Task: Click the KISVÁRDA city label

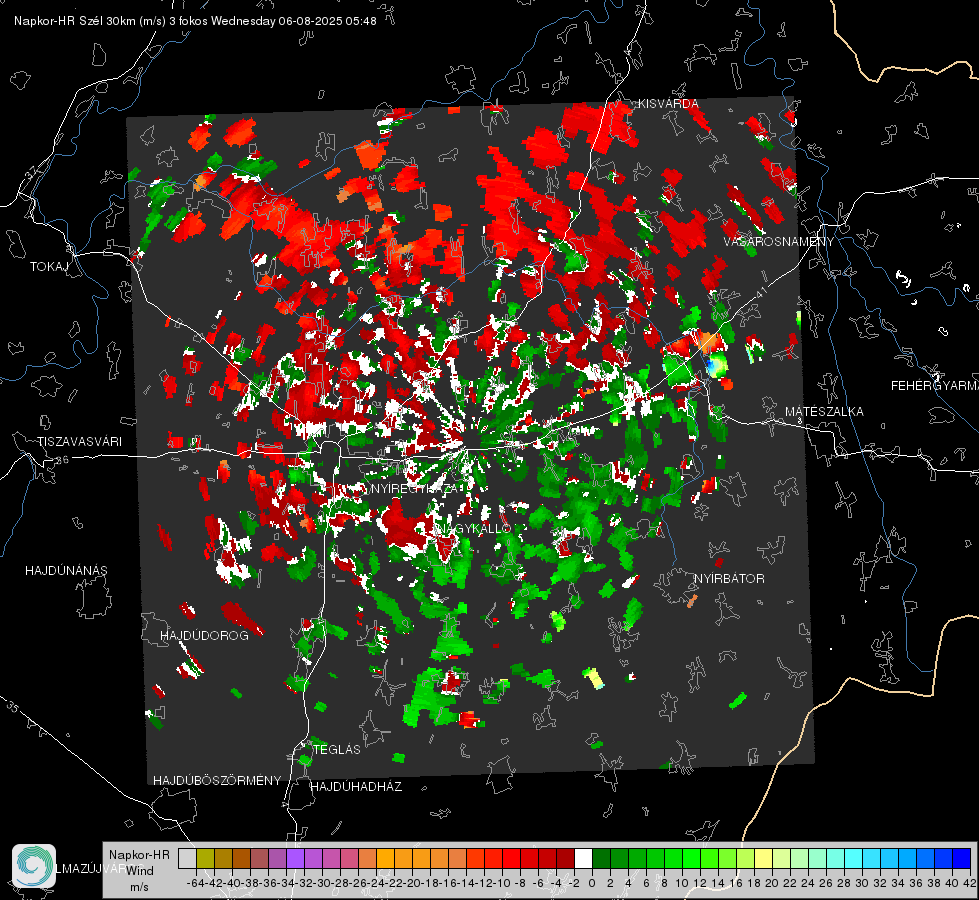Action: tap(668, 104)
